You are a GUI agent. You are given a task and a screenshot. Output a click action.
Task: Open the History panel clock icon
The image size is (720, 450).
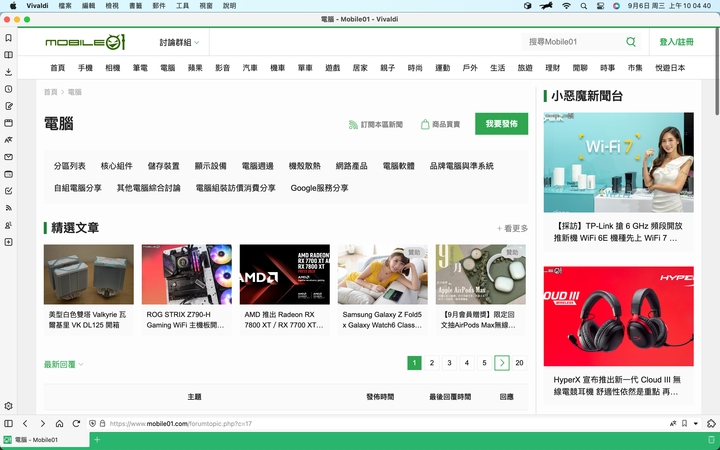pos(8,89)
